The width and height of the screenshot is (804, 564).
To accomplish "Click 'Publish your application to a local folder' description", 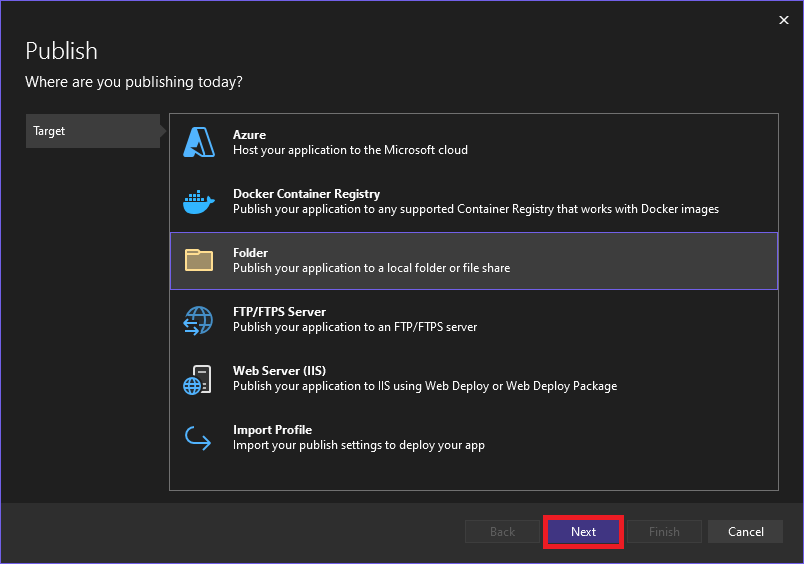I will pyautogui.click(x=371, y=268).
